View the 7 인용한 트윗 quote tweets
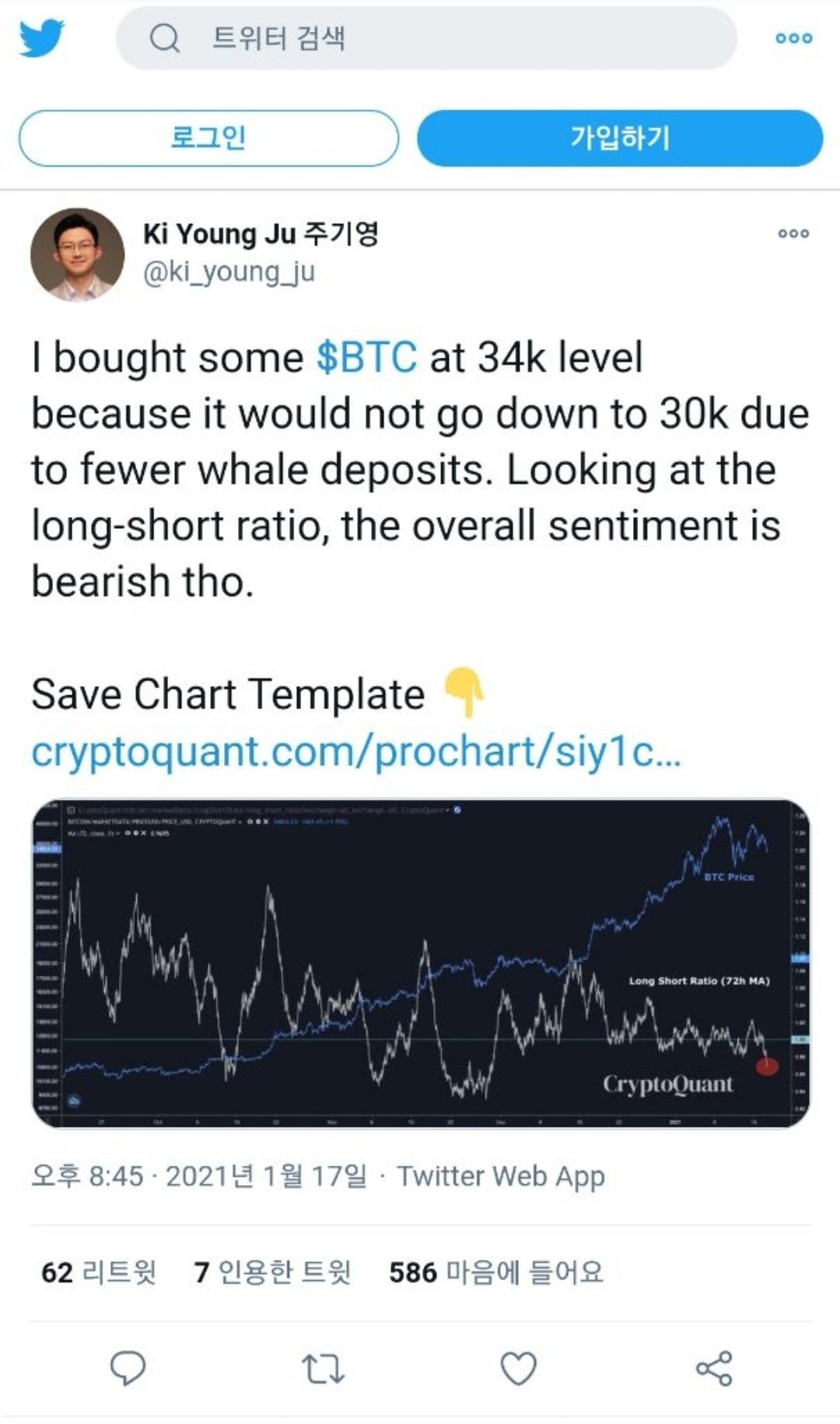Viewport: 840px width, 1424px height. 272,1272
